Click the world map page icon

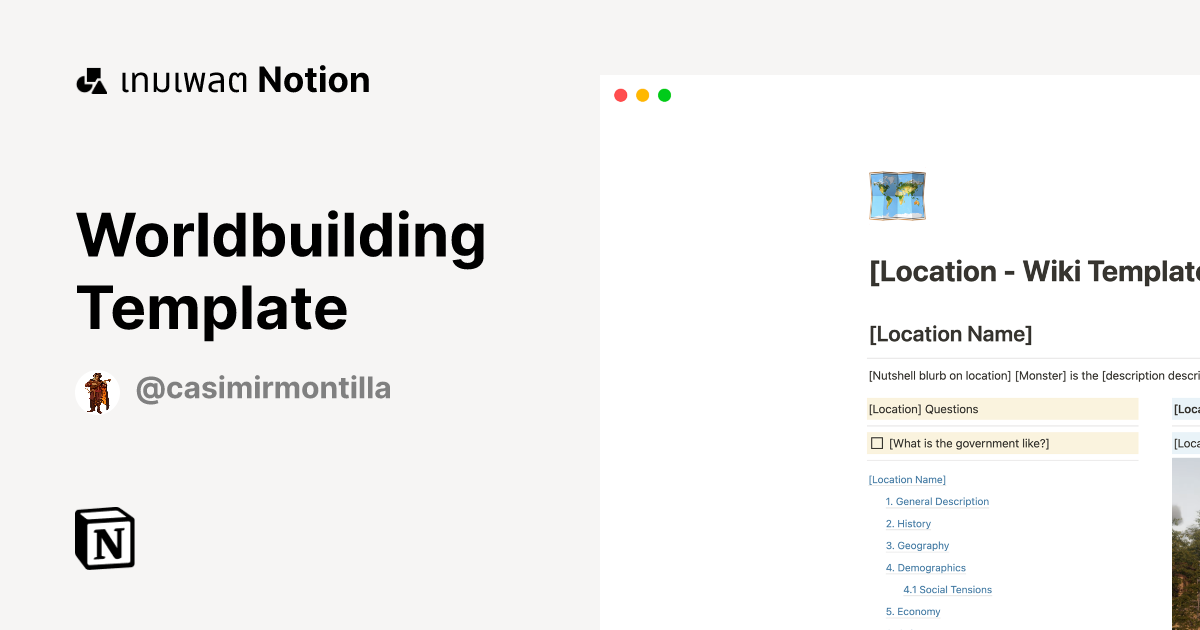(897, 195)
